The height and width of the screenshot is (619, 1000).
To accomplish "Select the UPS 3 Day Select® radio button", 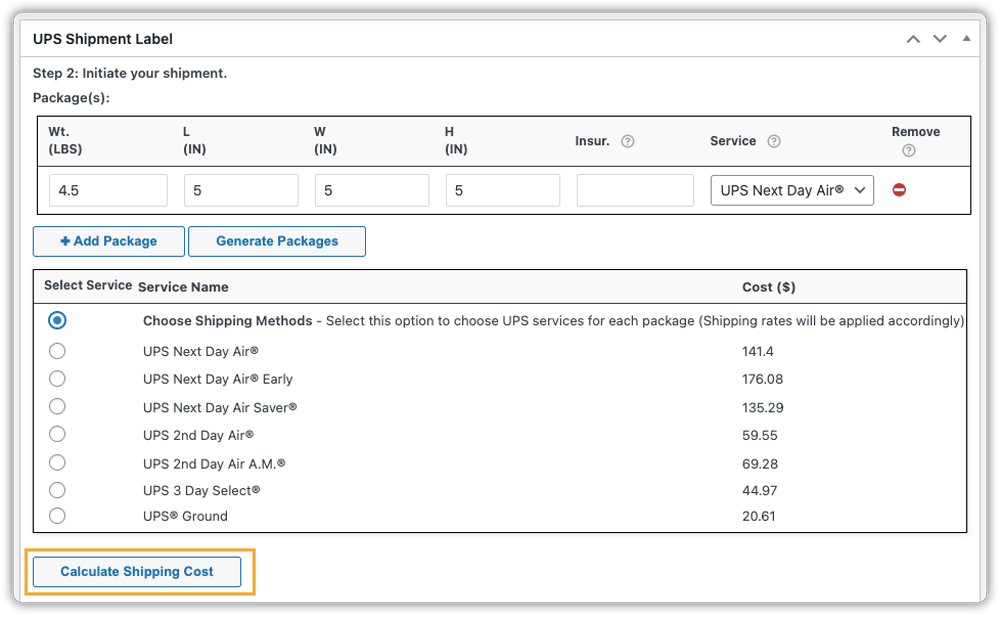I will pyautogui.click(x=57, y=490).
